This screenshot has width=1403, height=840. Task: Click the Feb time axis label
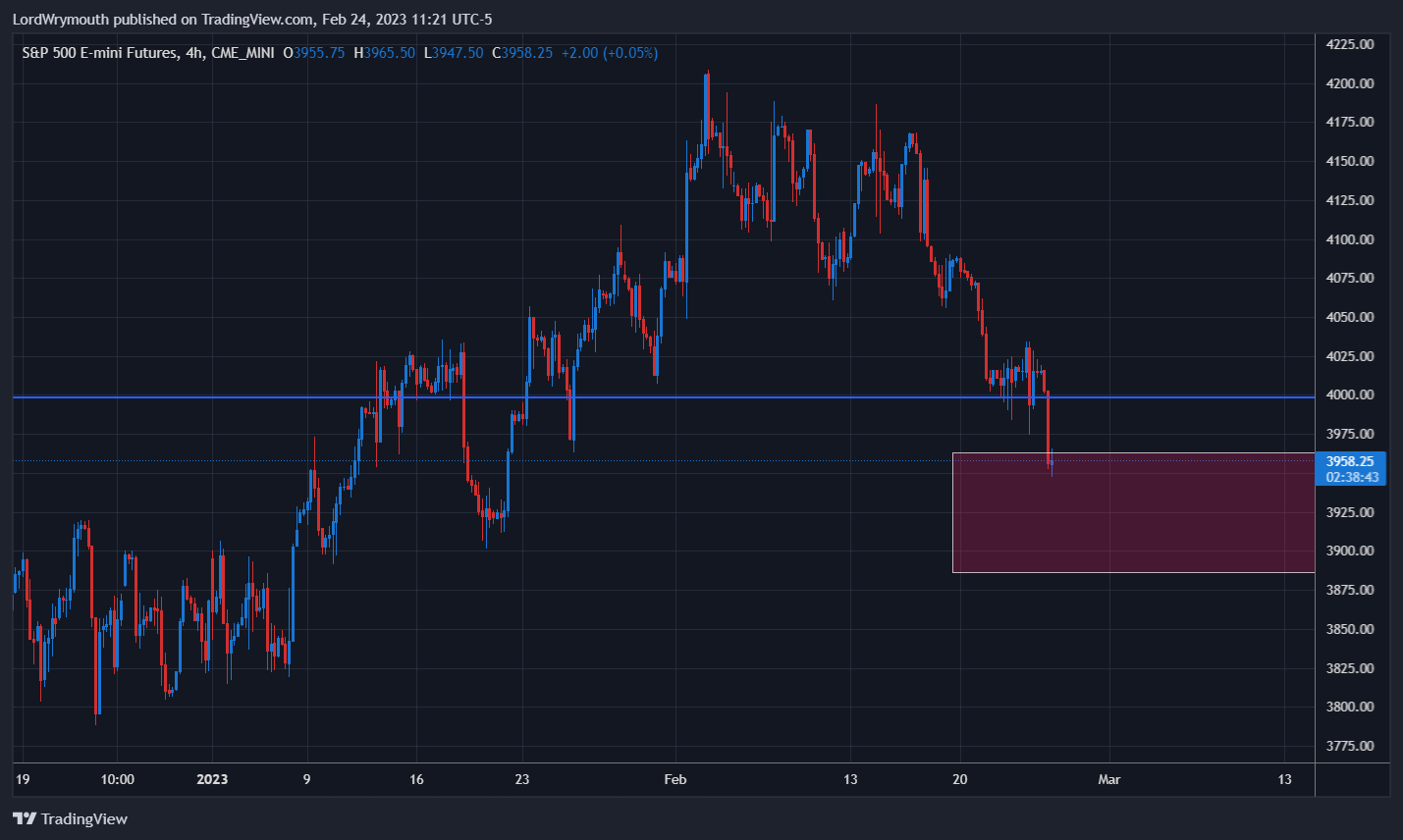pyautogui.click(x=675, y=779)
